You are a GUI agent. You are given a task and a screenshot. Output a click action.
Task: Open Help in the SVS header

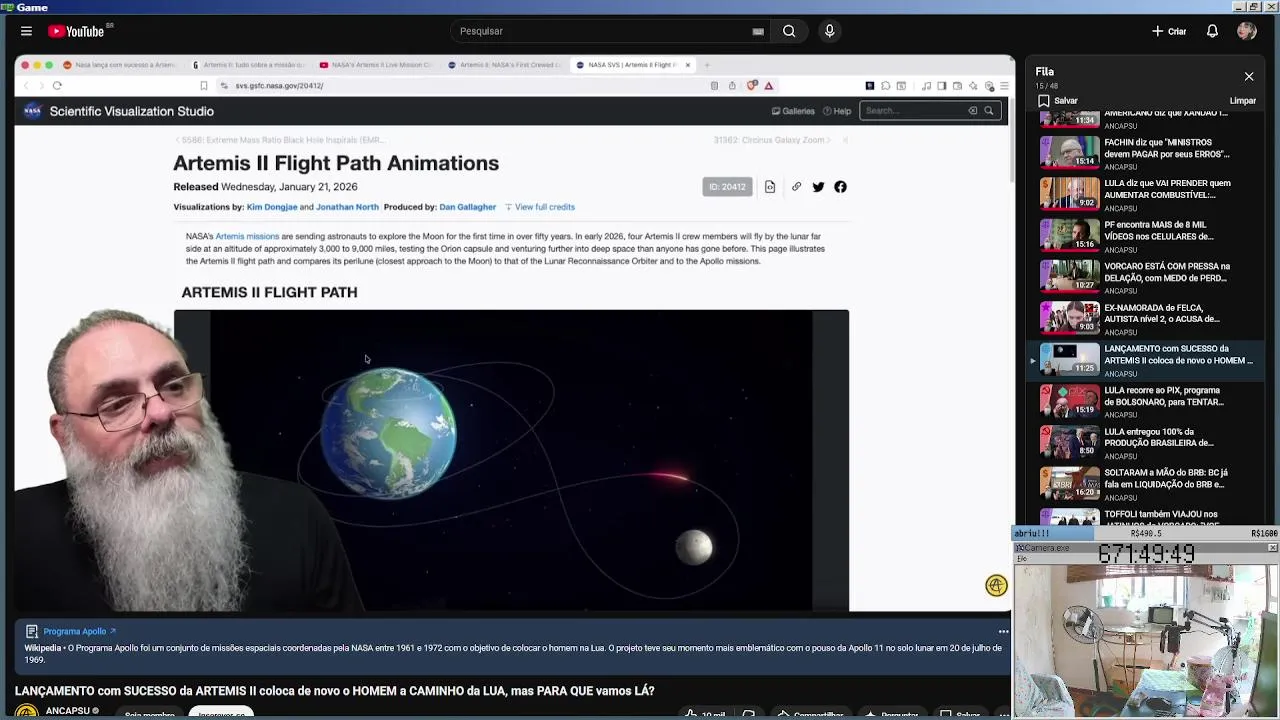click(x=837, y=111)
